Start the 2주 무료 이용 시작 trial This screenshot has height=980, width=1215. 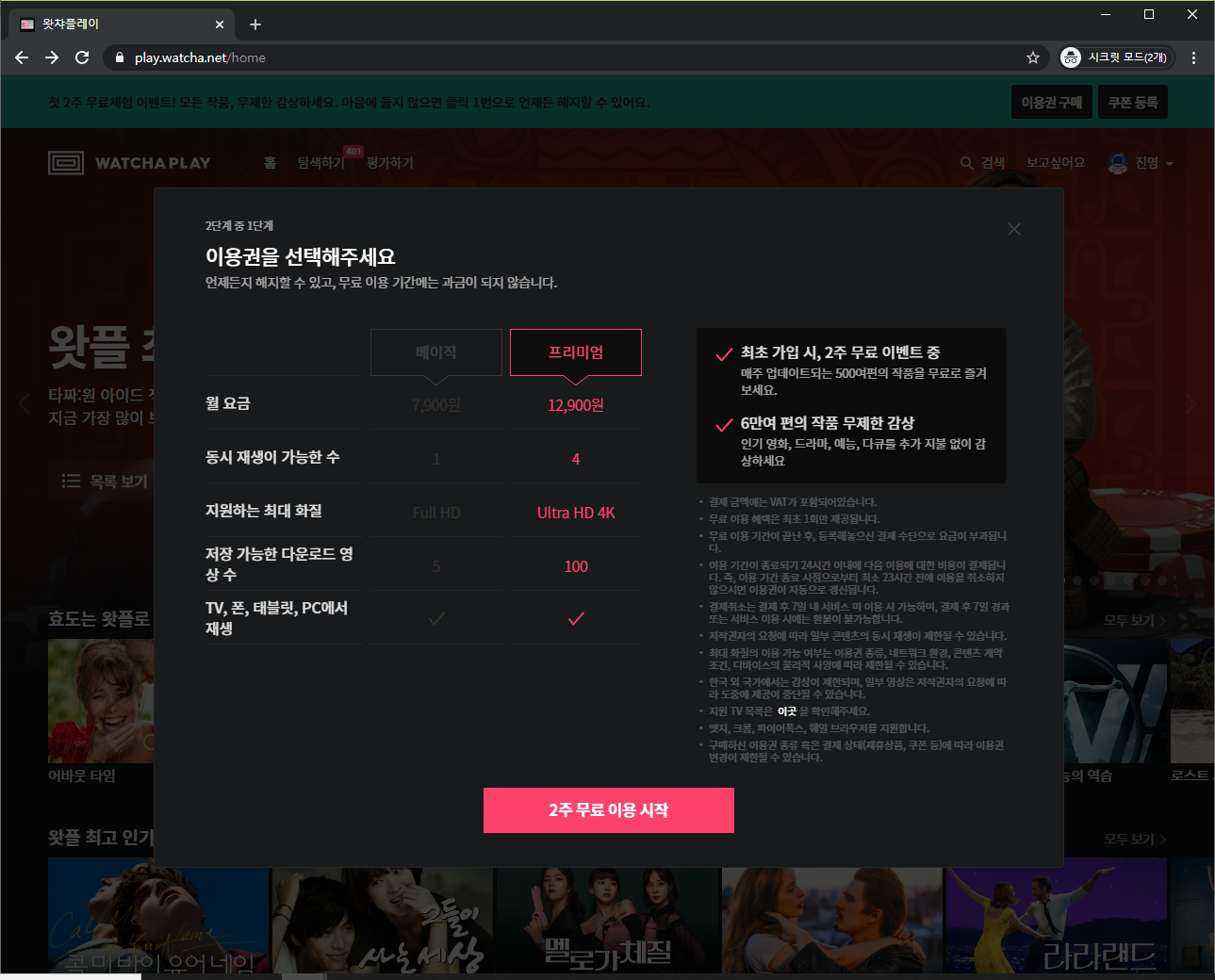point(609,810)
